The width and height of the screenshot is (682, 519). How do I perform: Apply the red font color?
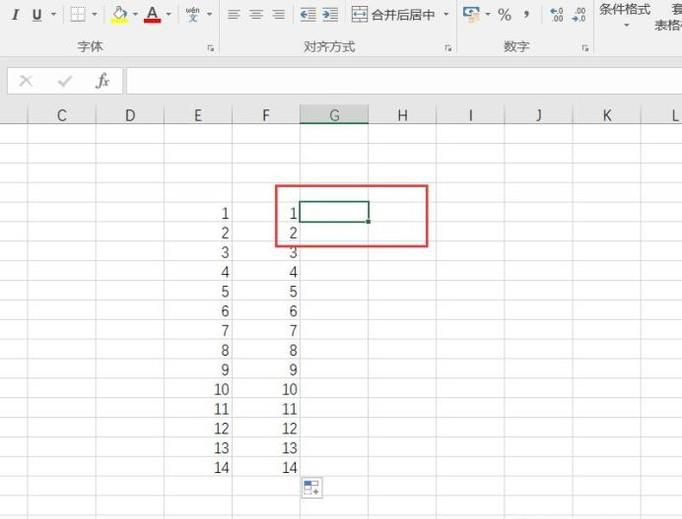152,15
